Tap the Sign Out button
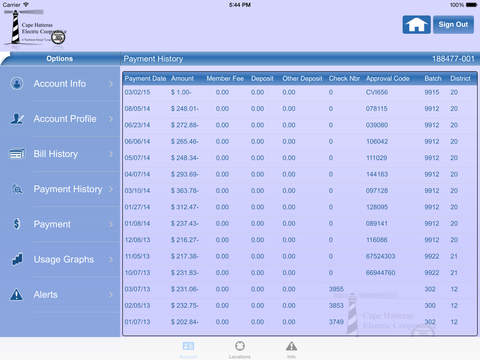 [453, 25]
